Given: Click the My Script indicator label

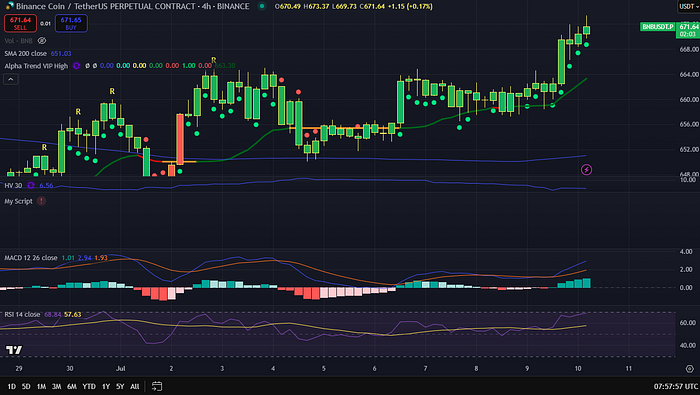Looking at the screenshot, I should pos(18,201).
